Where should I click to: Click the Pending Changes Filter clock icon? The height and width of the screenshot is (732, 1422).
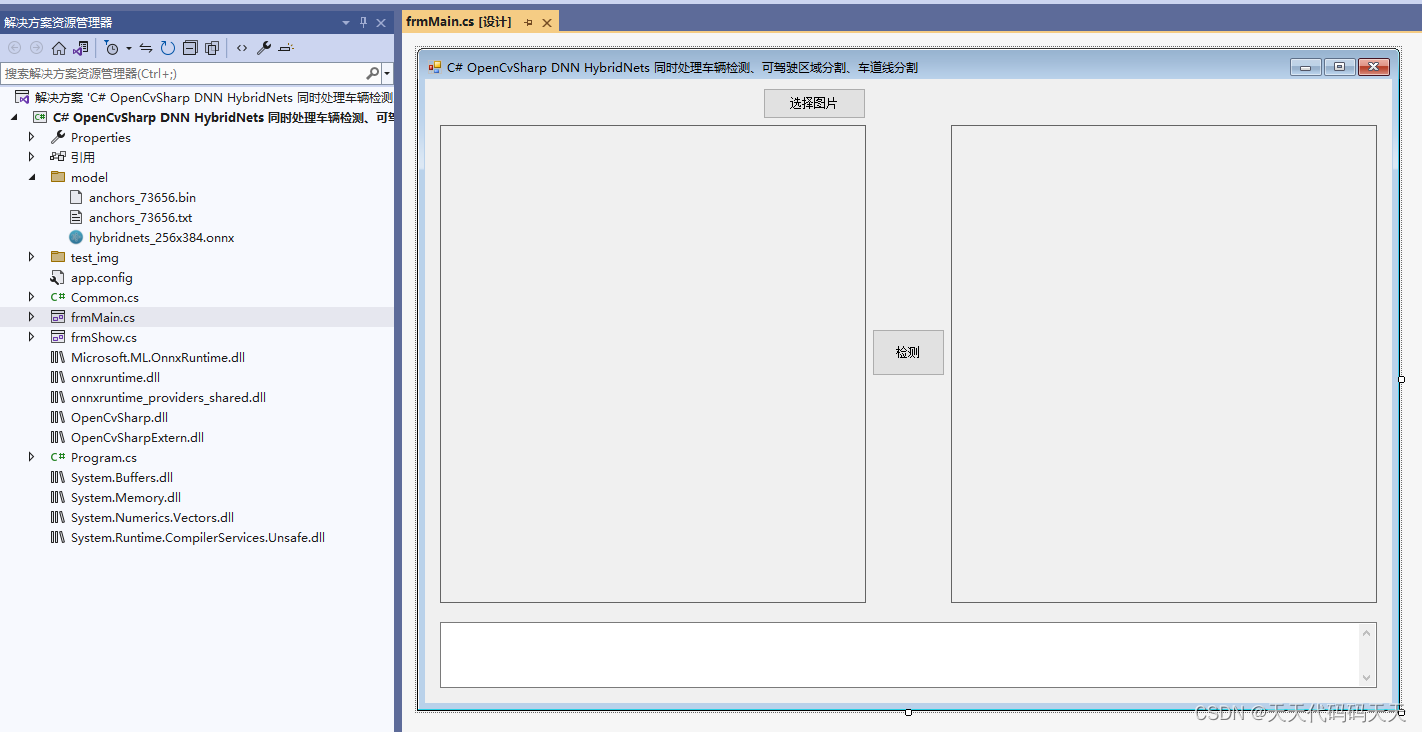click(x=112, y=47)
